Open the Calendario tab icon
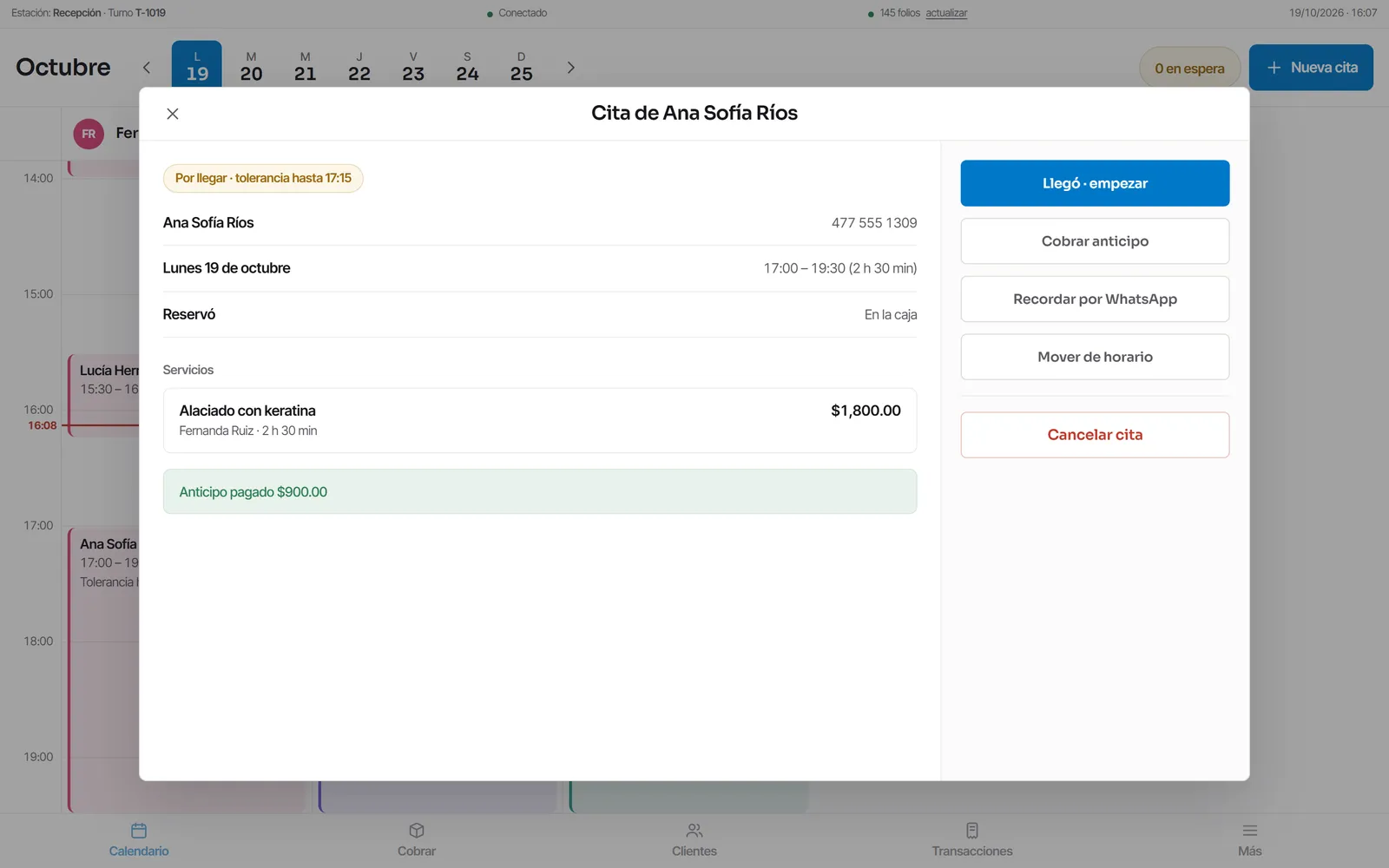Viewport: 1389px width, 868px height. [x=139, y=831]
